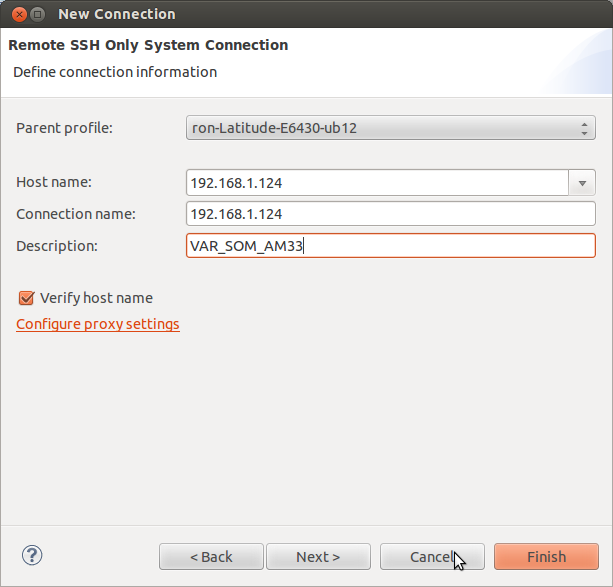Click the Connection name label
The height and width of the screenshot is (587, 613).
coord(76,214)
